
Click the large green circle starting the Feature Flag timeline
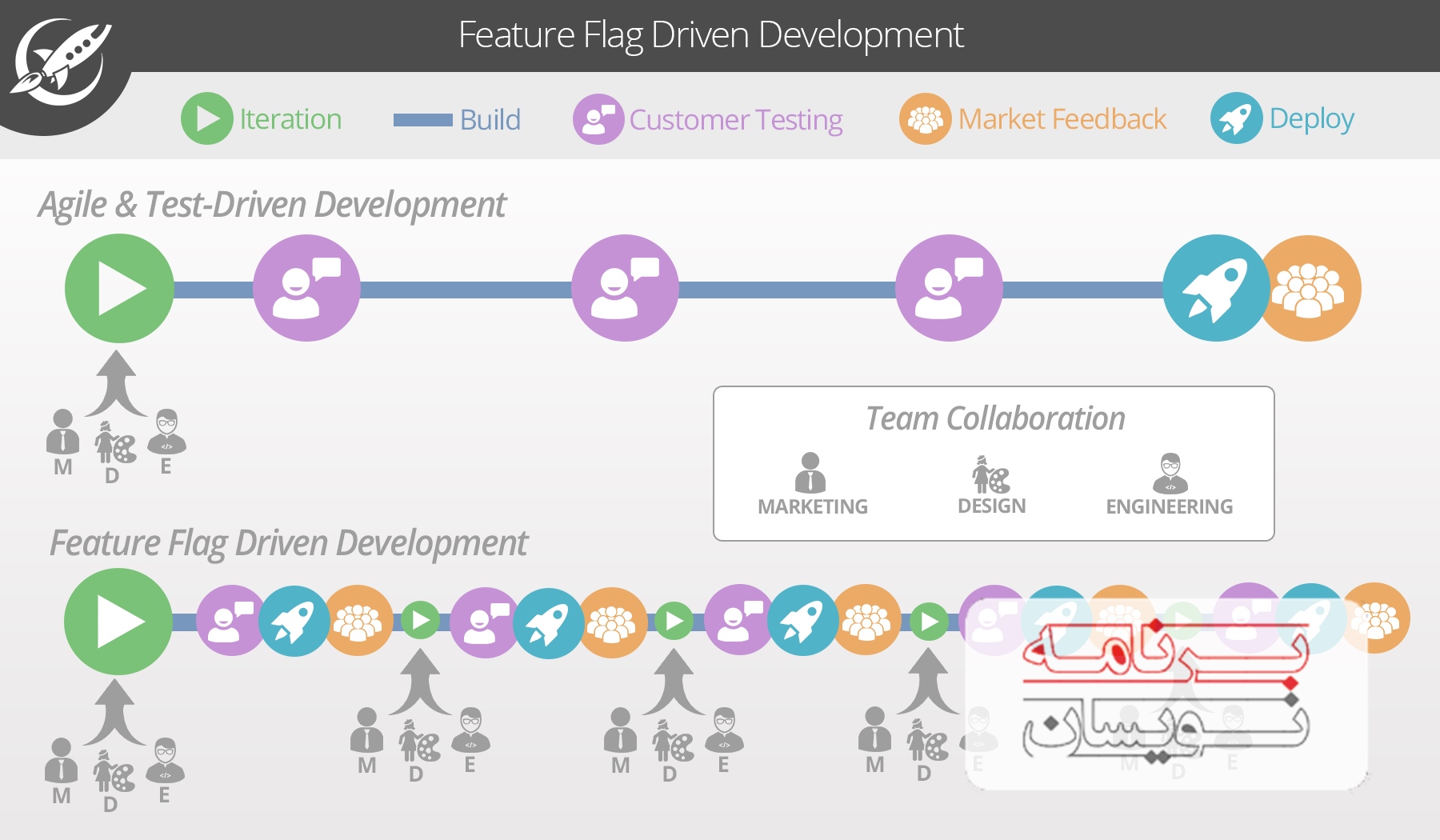click(x=118, y=621)
